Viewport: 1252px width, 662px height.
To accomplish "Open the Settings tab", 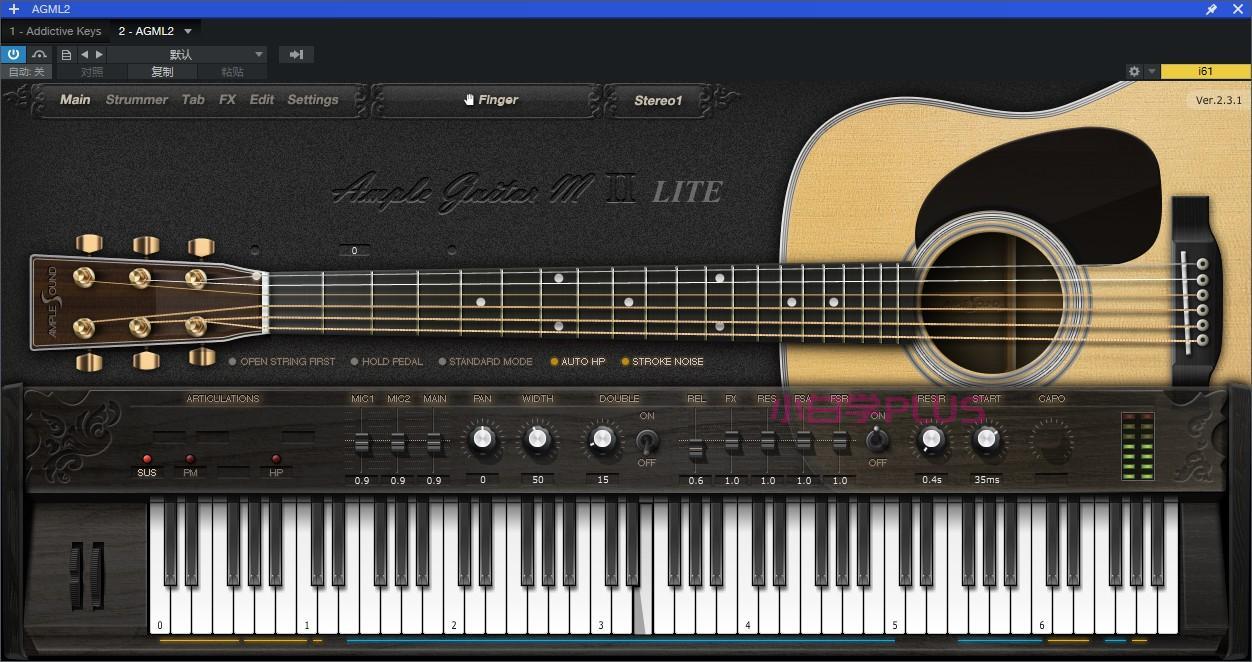I will point(313,100).
